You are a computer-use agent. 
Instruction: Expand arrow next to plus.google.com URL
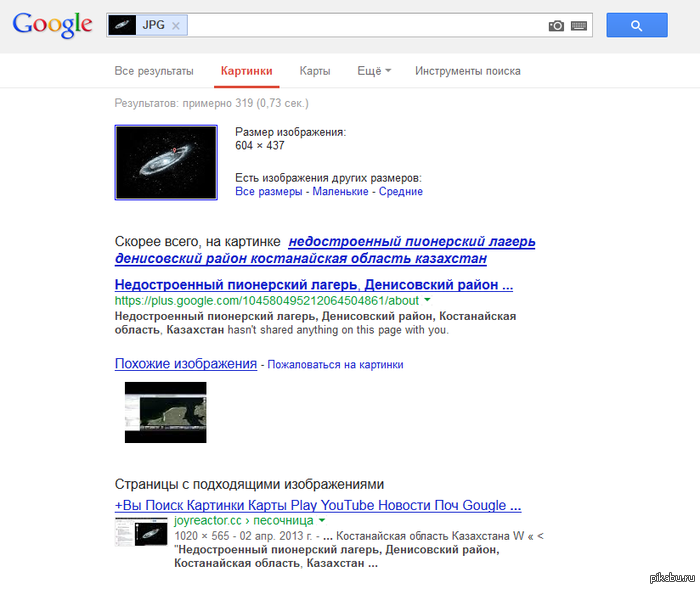tap(428, 300)
